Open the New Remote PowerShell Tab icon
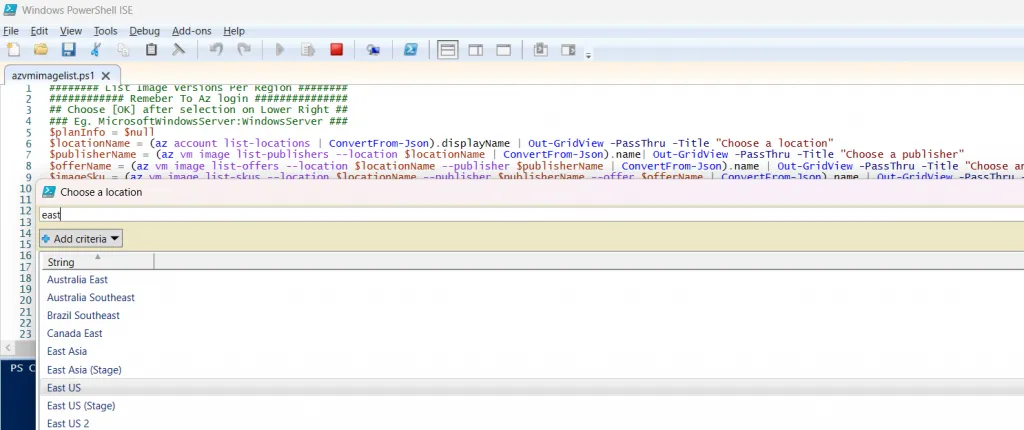Screen dimensions: 1024x430 [373, 49]
